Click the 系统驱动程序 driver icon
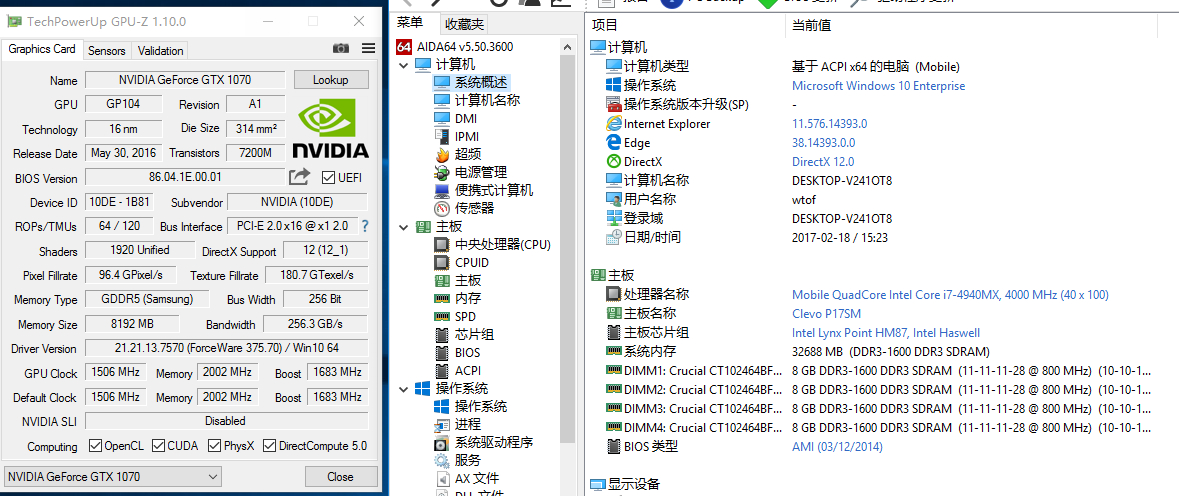Screen dimensions: 1179x496 (441, 443)
